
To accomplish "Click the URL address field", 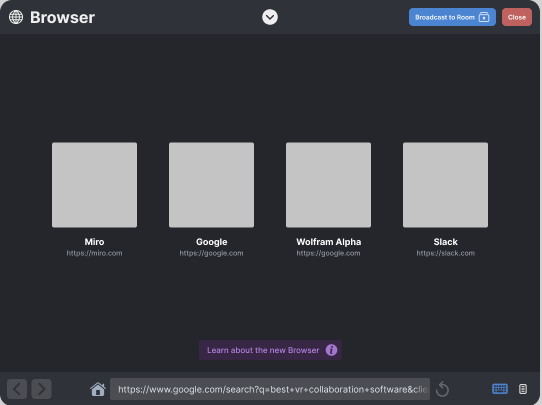I will tap(270, 389).
